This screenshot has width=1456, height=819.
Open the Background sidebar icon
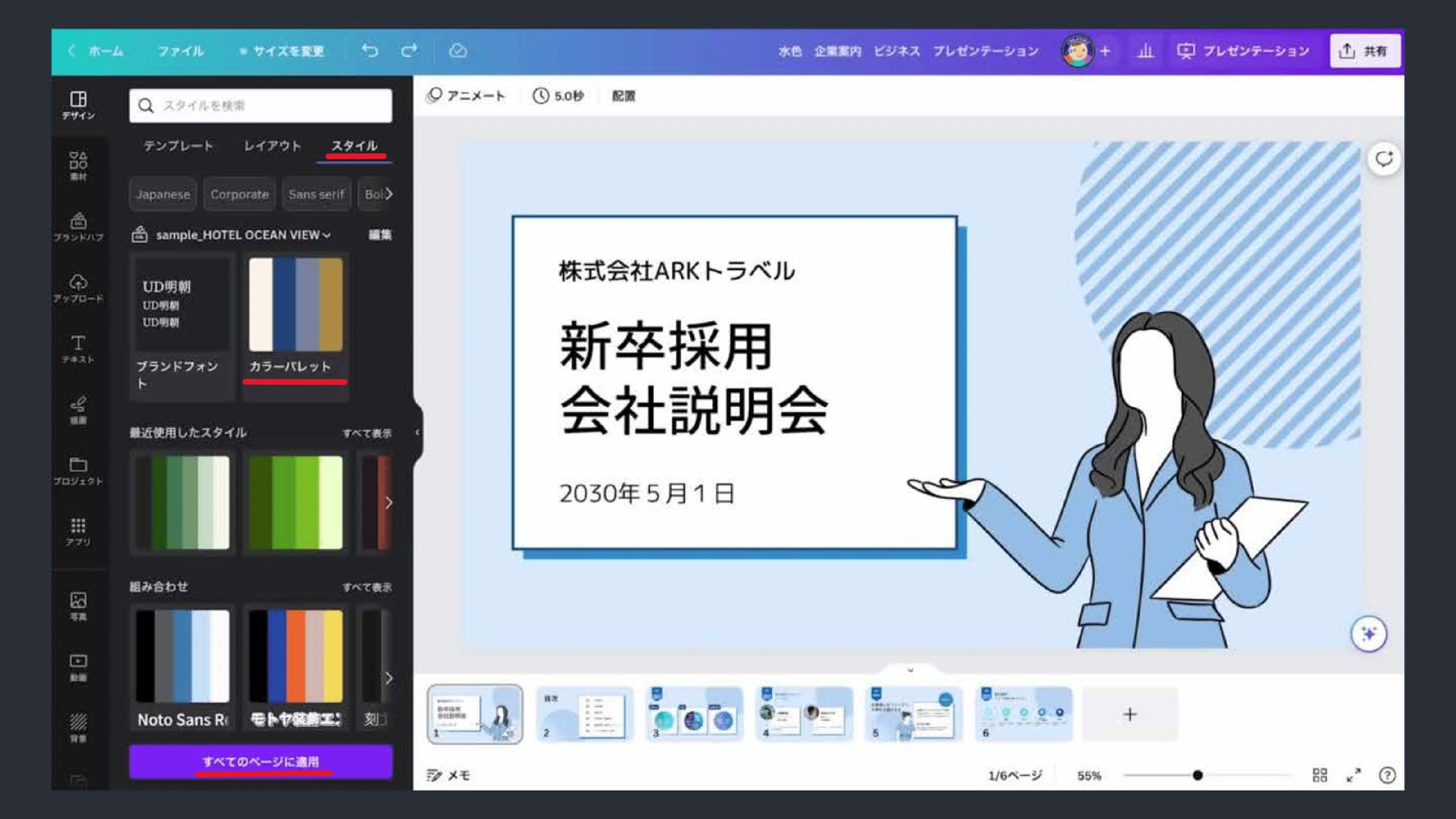(x=78, y=727)
